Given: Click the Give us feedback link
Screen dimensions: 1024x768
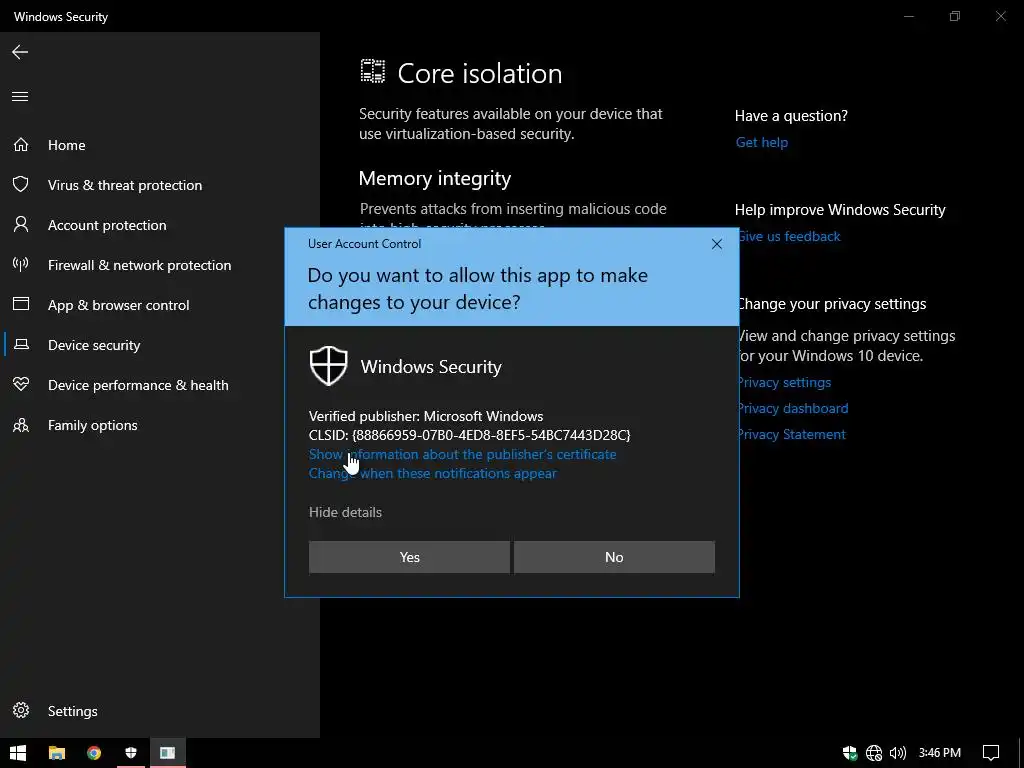Looking at the screenshot, I should pos(789,236).
